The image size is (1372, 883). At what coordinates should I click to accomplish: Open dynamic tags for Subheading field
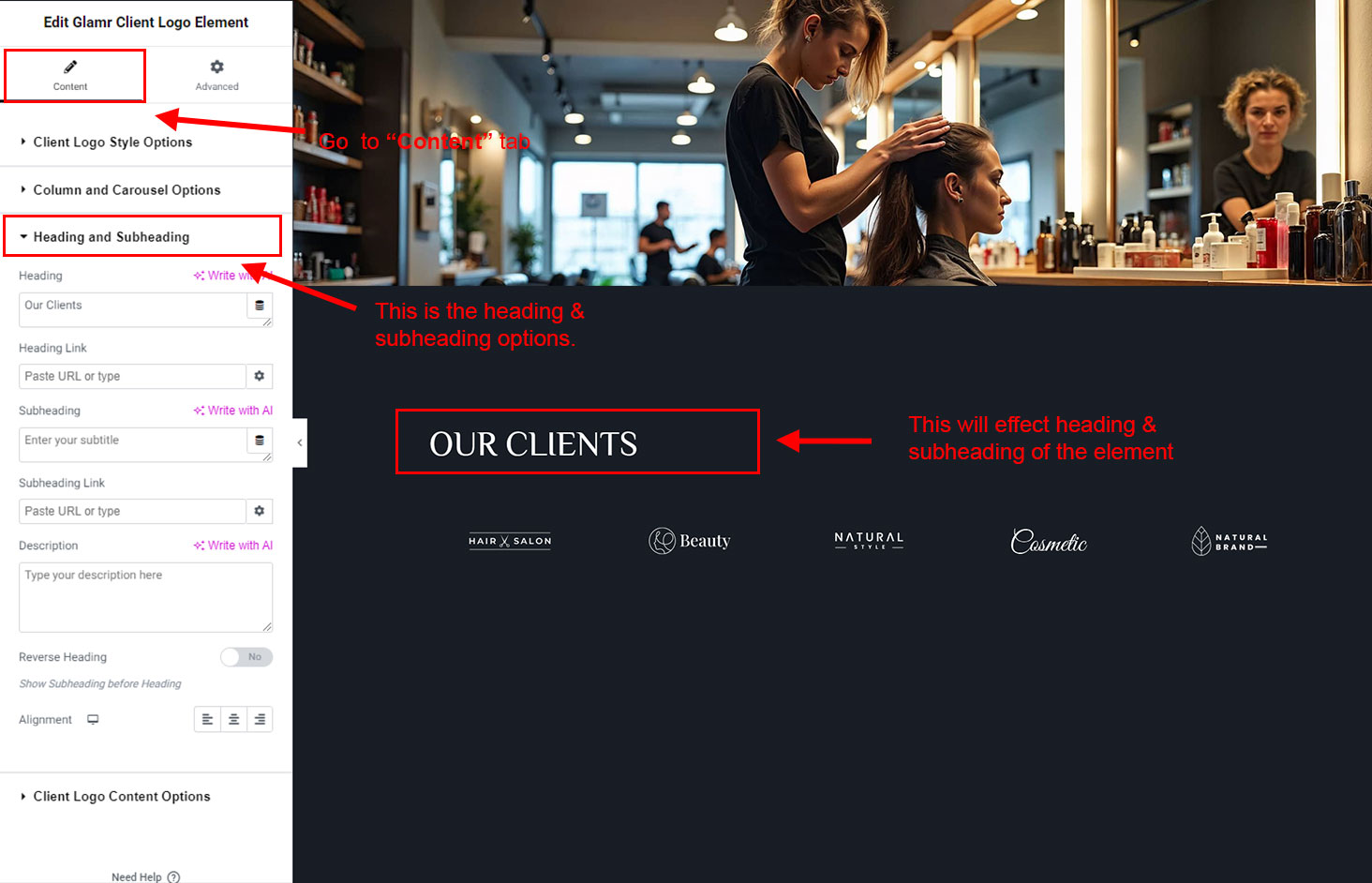260,441
